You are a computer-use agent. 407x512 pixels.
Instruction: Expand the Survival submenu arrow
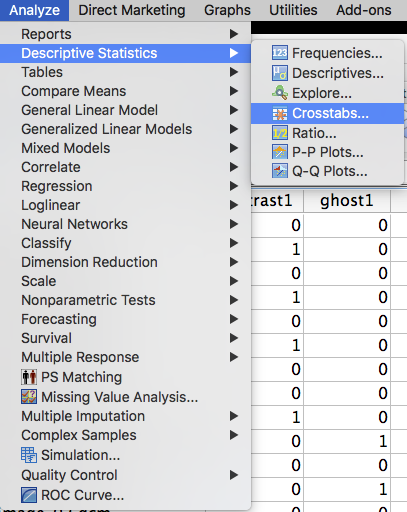pyautogui.click(x=234, y=338)
